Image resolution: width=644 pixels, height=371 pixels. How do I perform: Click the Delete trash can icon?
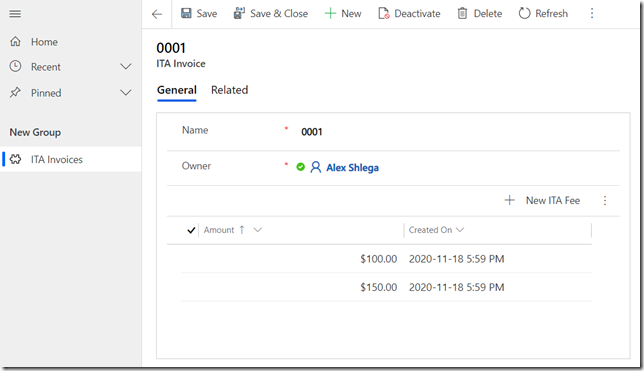462,13
